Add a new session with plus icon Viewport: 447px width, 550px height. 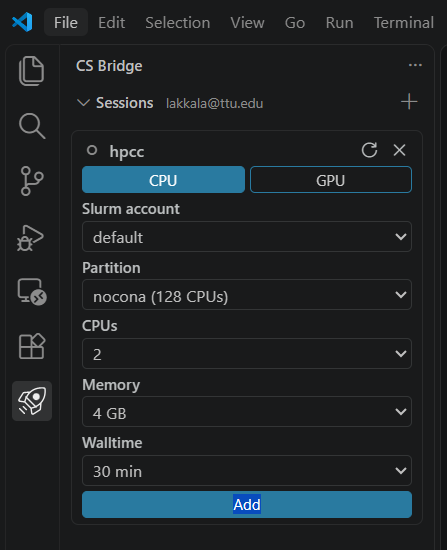(409, 102)
